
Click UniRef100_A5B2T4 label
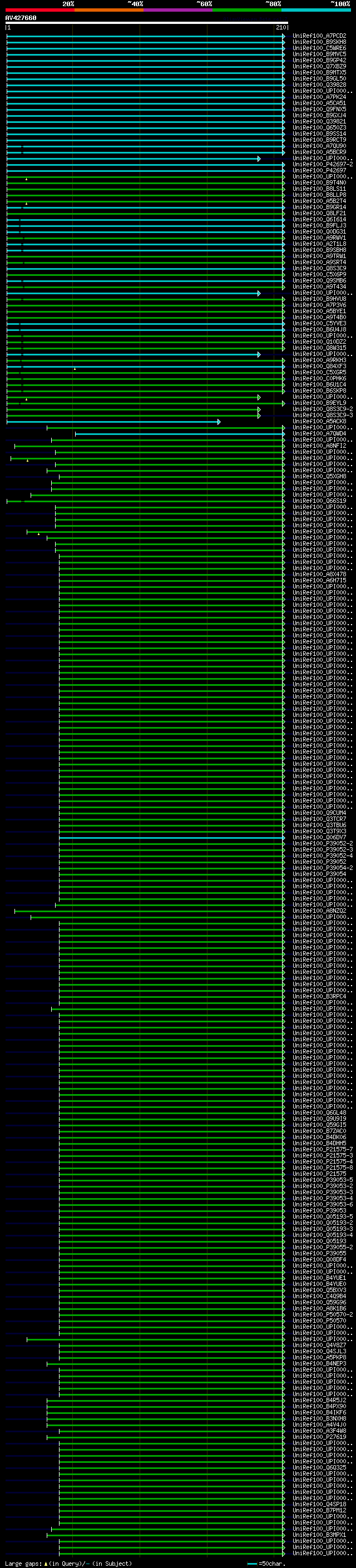pyautogui.click(x=319, y=201)
